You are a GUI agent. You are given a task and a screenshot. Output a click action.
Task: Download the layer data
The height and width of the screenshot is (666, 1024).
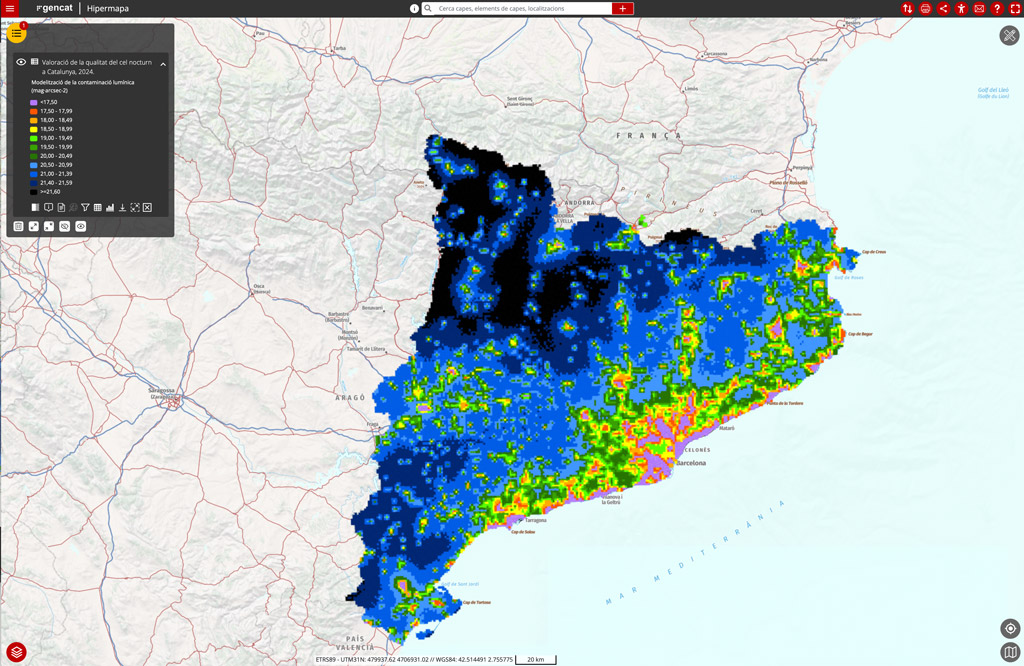[x=122, y=208]
